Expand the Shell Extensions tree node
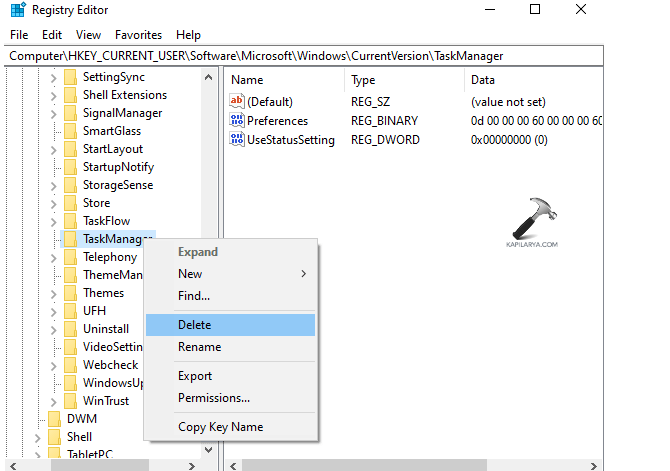670x471 pixels. (54, 95)
